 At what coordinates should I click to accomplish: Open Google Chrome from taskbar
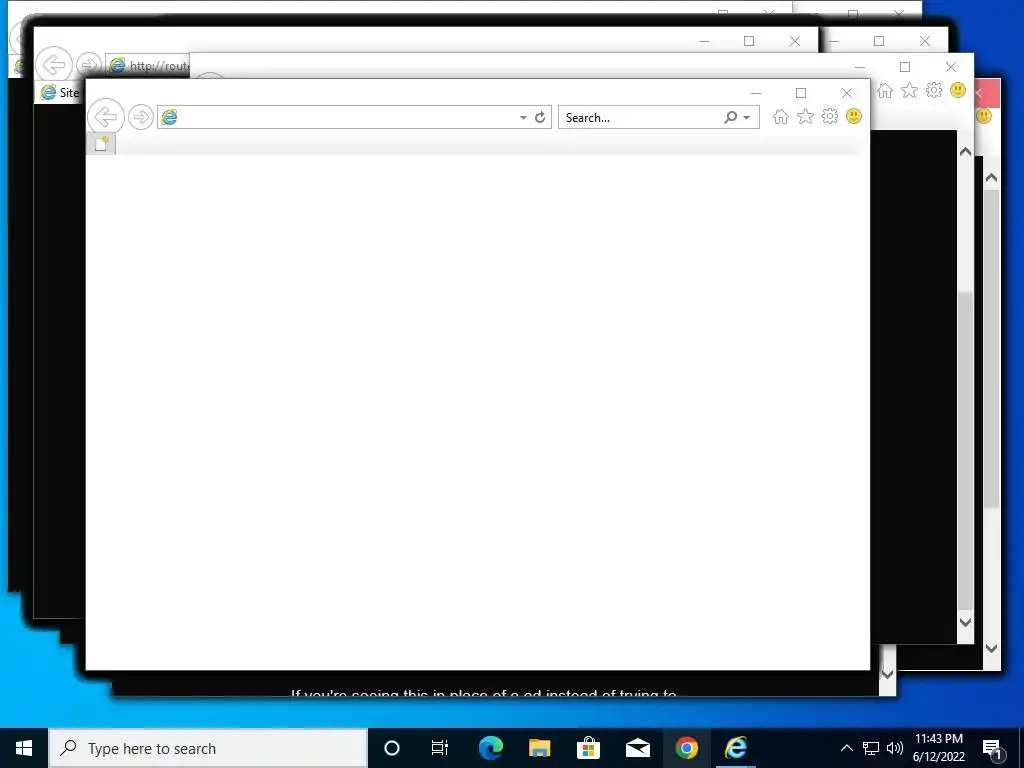[686, 748]
